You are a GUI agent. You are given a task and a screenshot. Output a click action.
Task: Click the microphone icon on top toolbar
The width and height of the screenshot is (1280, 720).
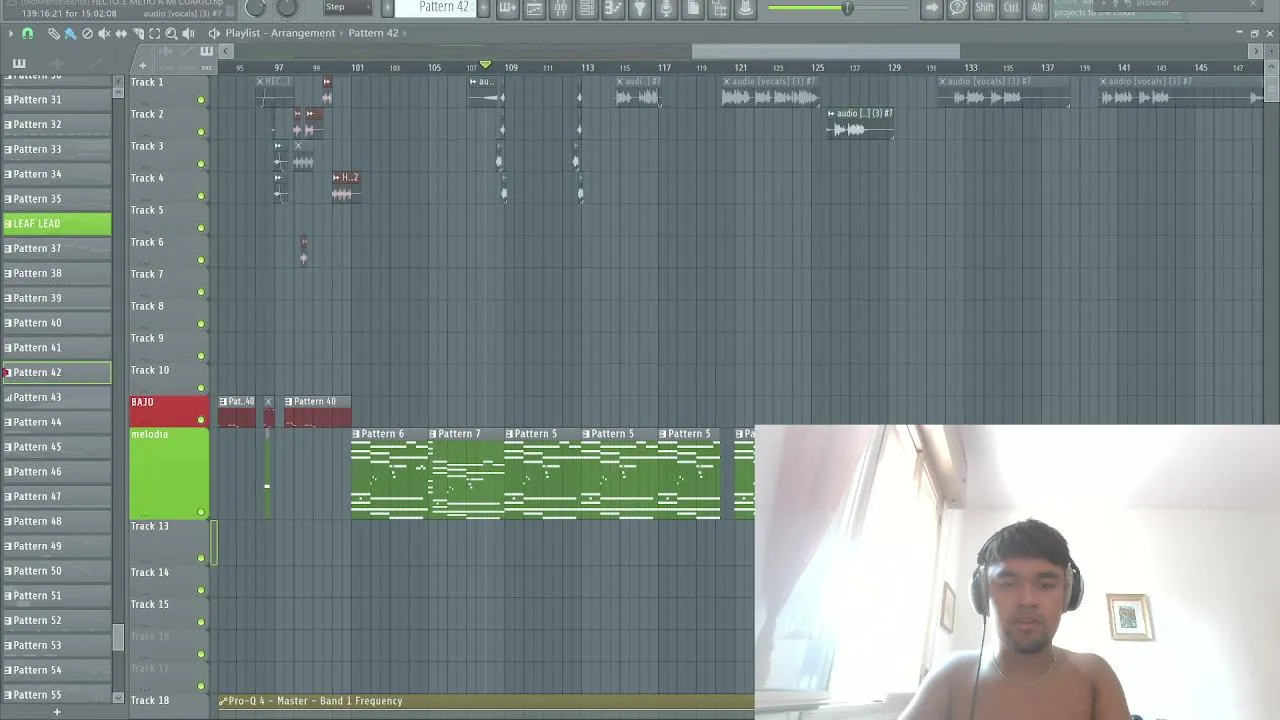coord(666,8)
